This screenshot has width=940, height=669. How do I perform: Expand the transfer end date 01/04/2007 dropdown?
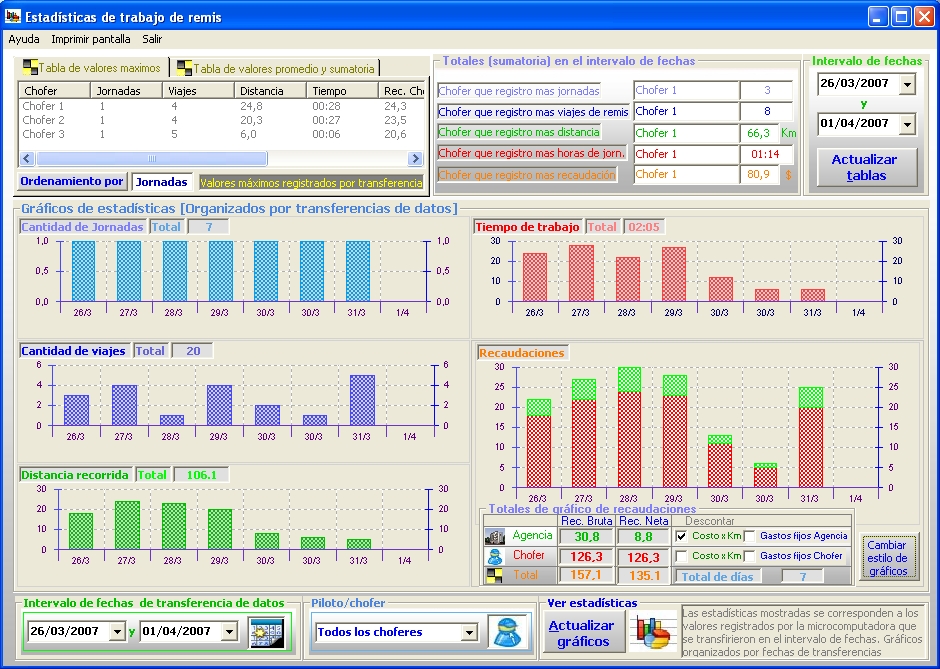pyautogui.click(x=229, y=631)
